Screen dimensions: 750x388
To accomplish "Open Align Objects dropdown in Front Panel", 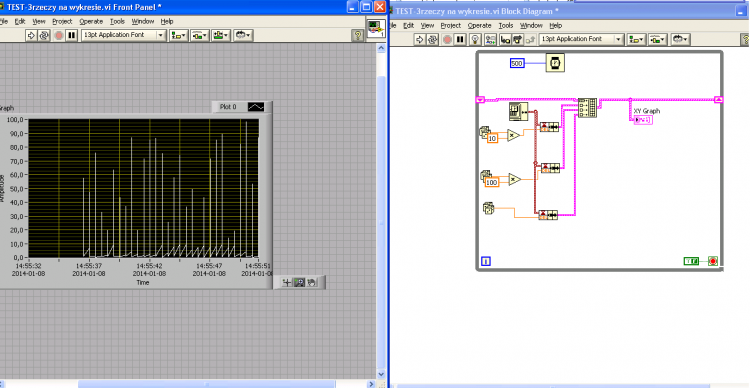I will (x=178, y=35).
